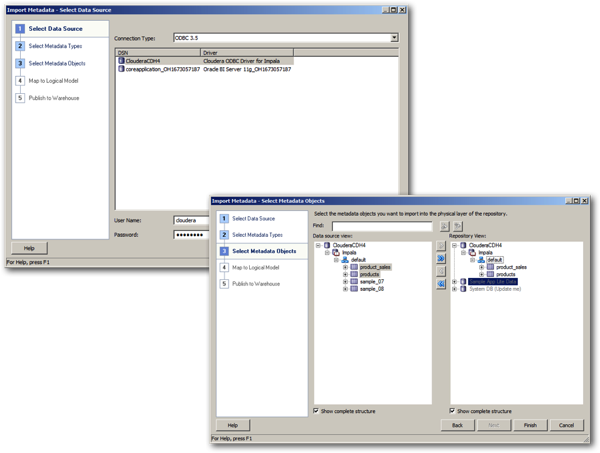
Task: Click products table icon in Data source view
Action: coord(354,274)
